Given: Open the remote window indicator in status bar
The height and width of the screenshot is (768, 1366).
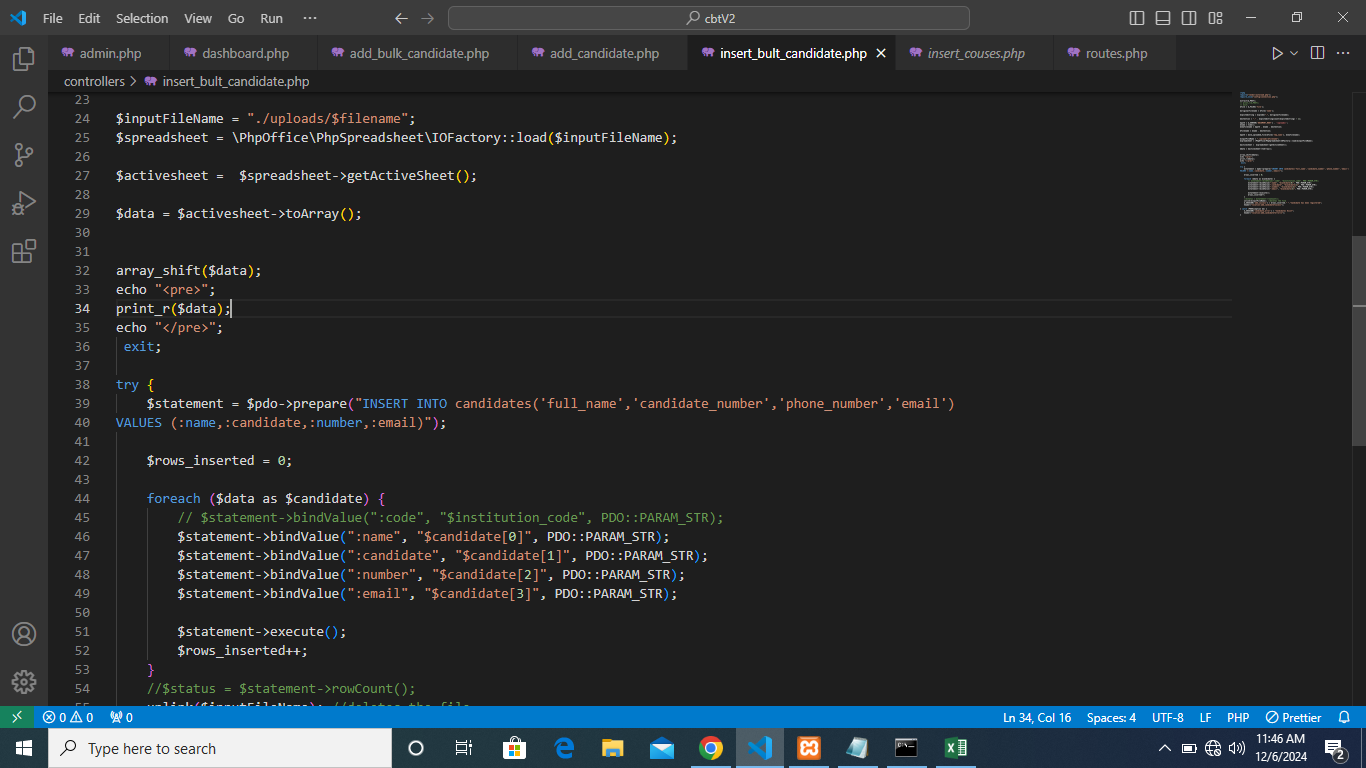Looking at the screenshot, I should click(x=17, y=717).
